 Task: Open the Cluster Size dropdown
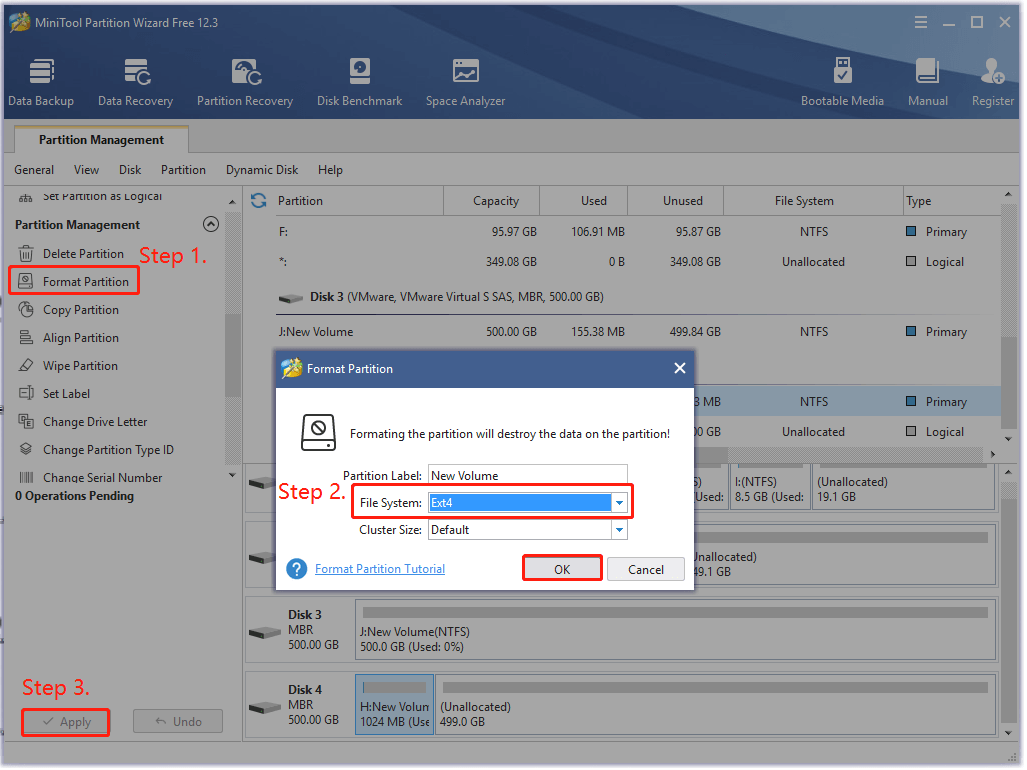click(619, 530)
